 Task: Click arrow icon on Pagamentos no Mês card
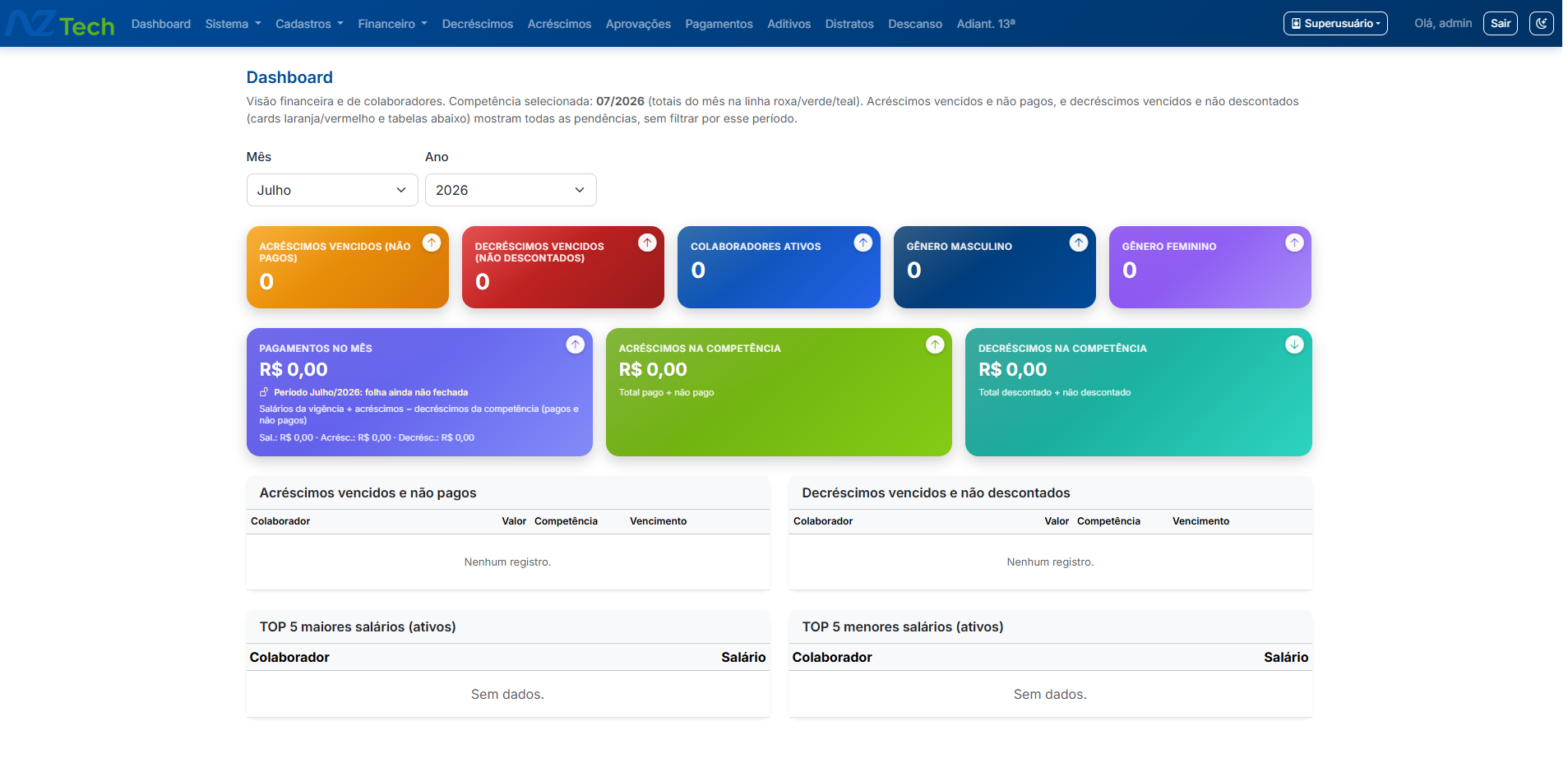576,344
